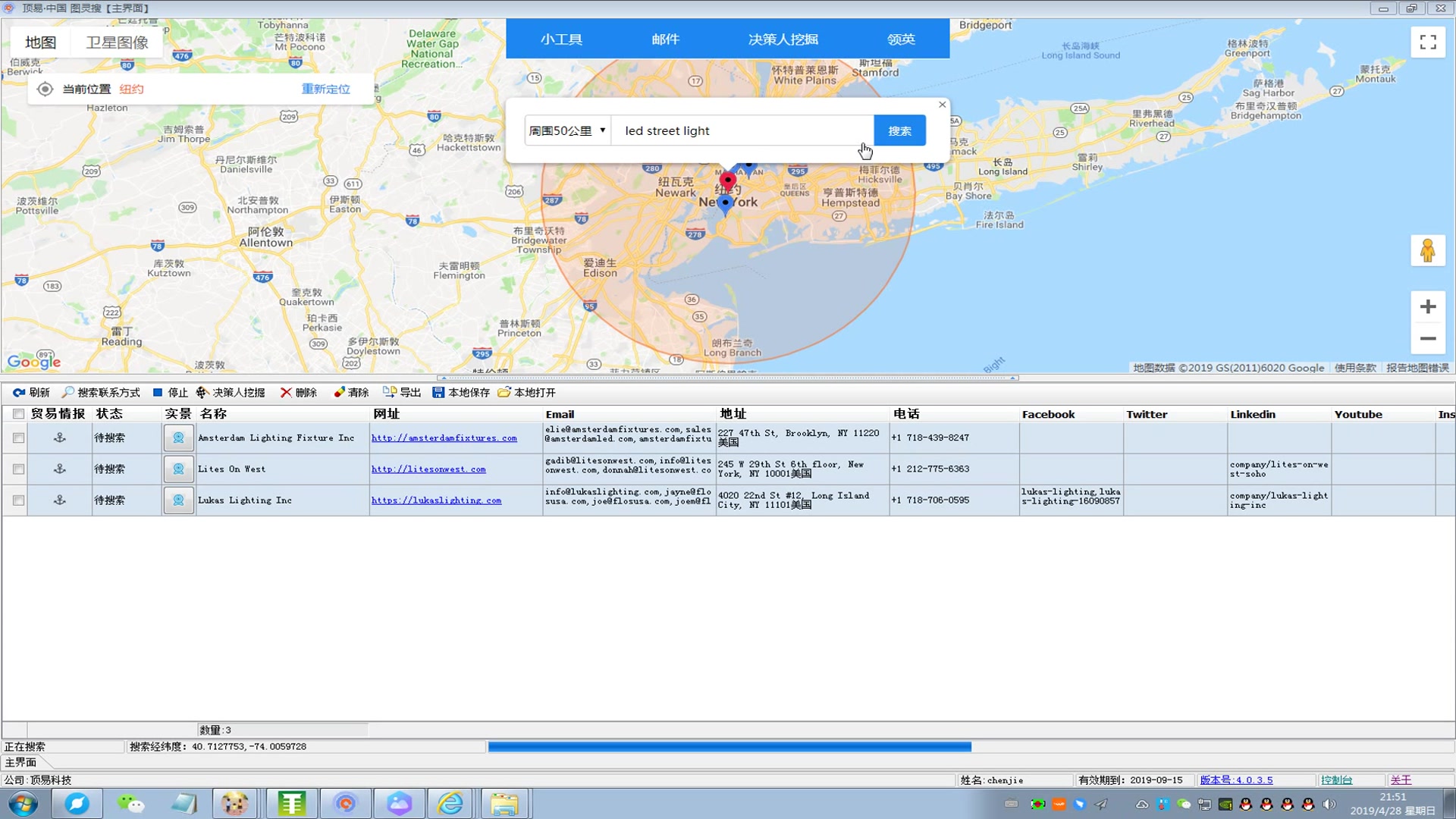Open street view for Amsterdam Lighting Fixture
Viewport: 1456px width, 819px height.
pos(178,438)
